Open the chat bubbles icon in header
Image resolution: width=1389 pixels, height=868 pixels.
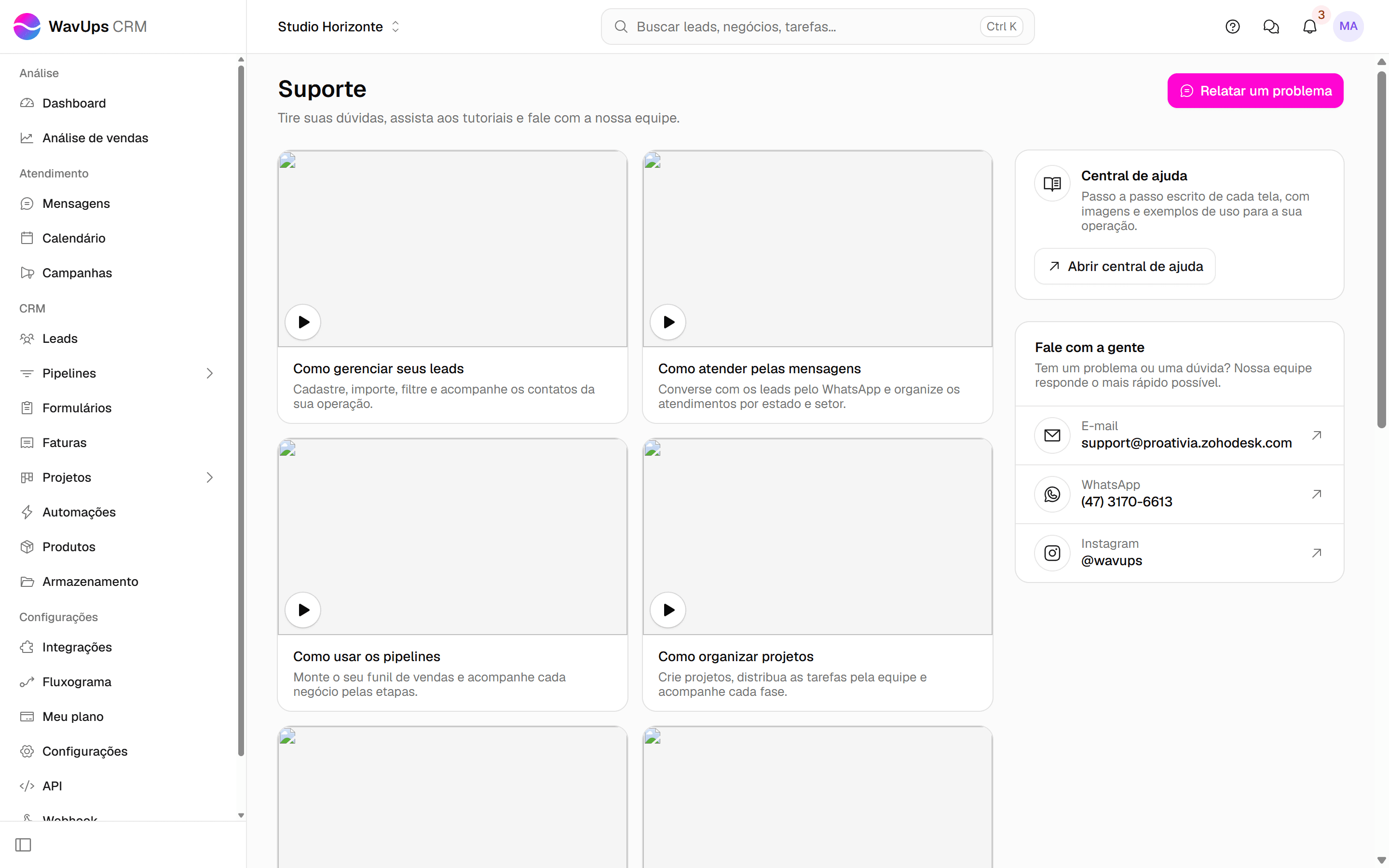click(1271, 27)
